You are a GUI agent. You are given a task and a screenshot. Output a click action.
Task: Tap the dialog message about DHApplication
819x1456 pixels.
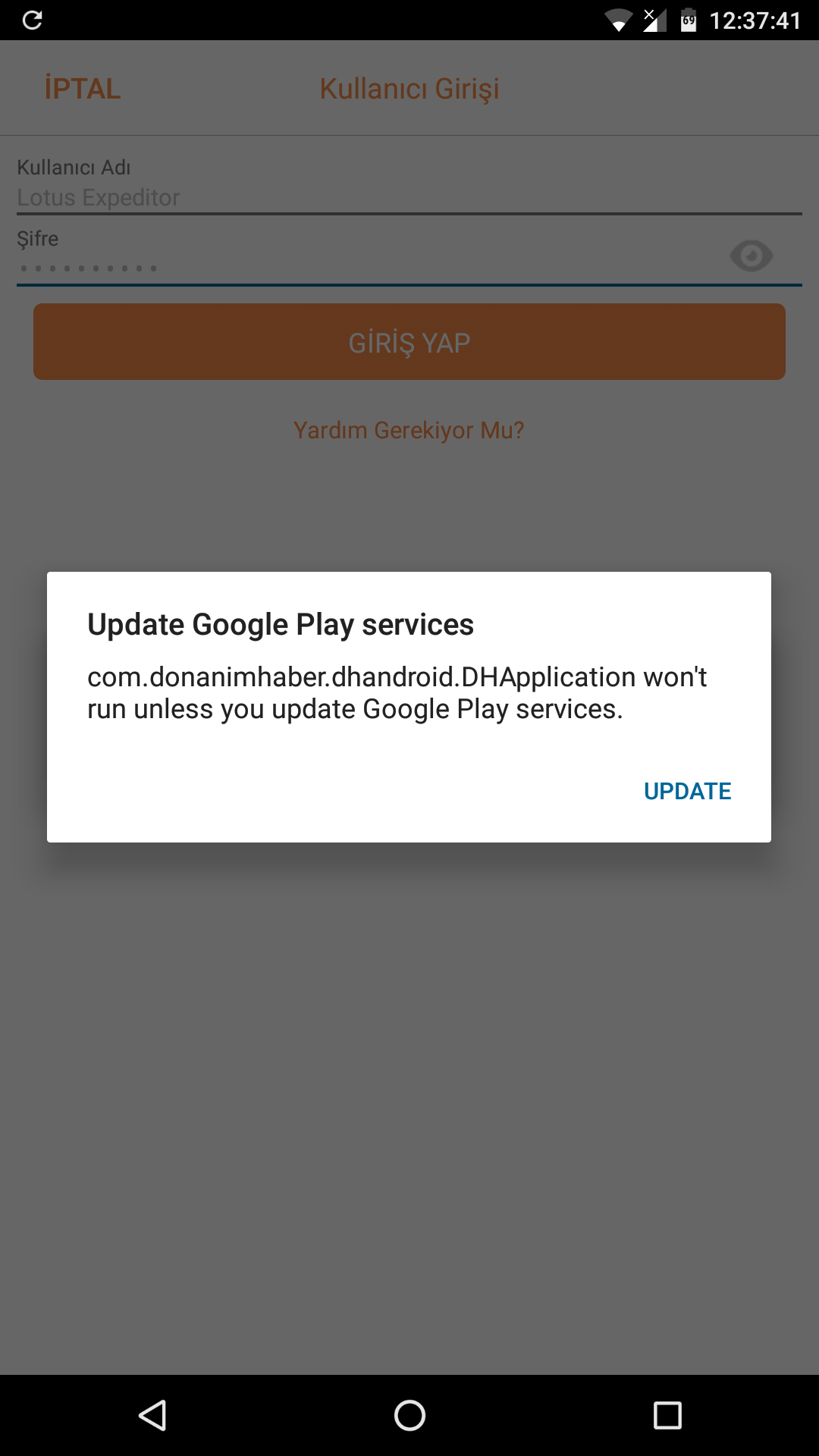point(397,693)
